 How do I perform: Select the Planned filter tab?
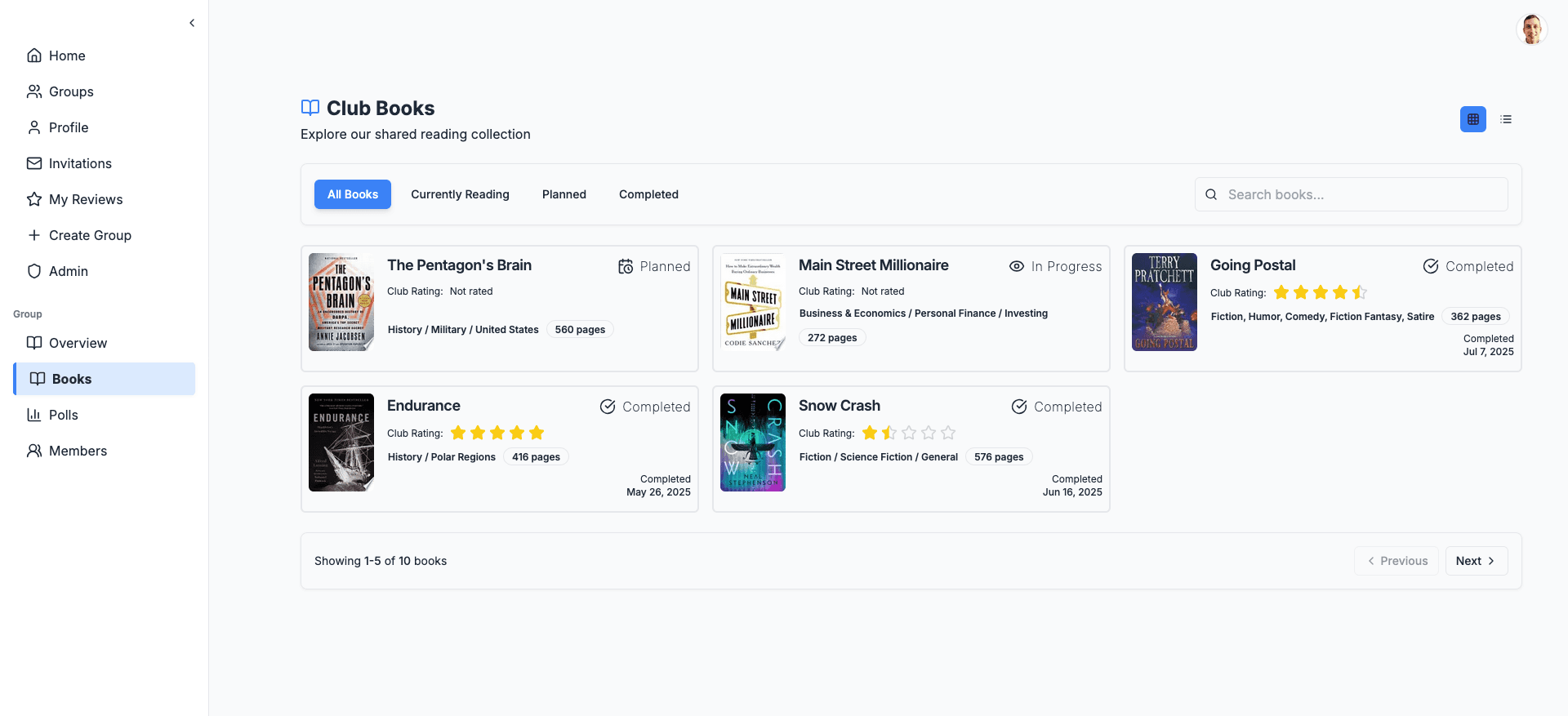tap(564, 194)
